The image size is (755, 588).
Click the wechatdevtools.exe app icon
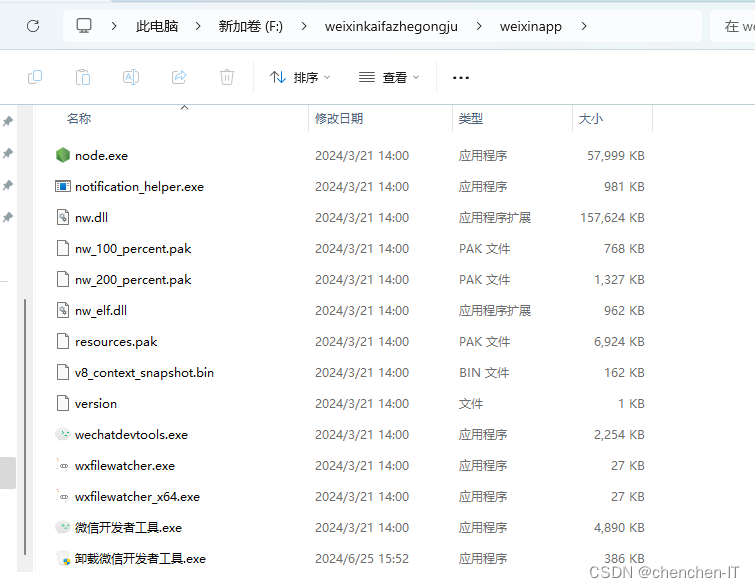click(x=63, y=434)
